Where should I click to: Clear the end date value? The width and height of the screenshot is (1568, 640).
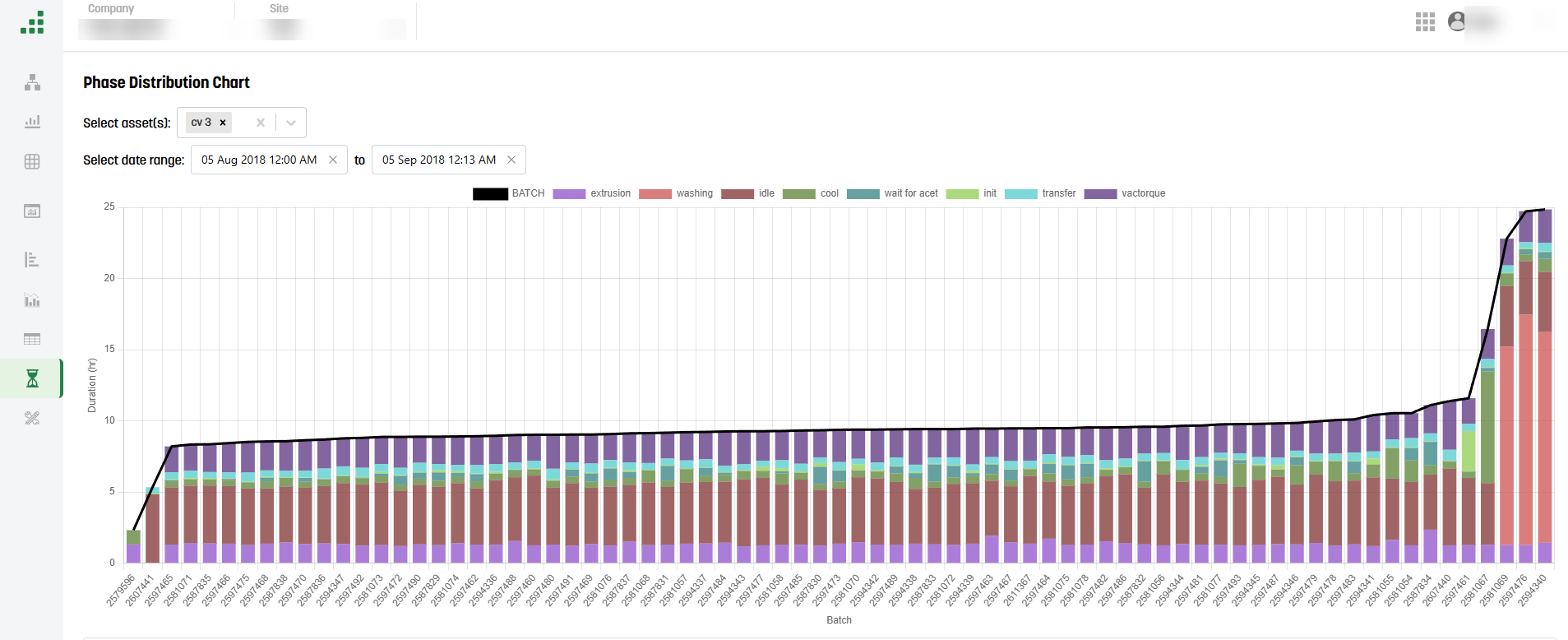[511, 160]
